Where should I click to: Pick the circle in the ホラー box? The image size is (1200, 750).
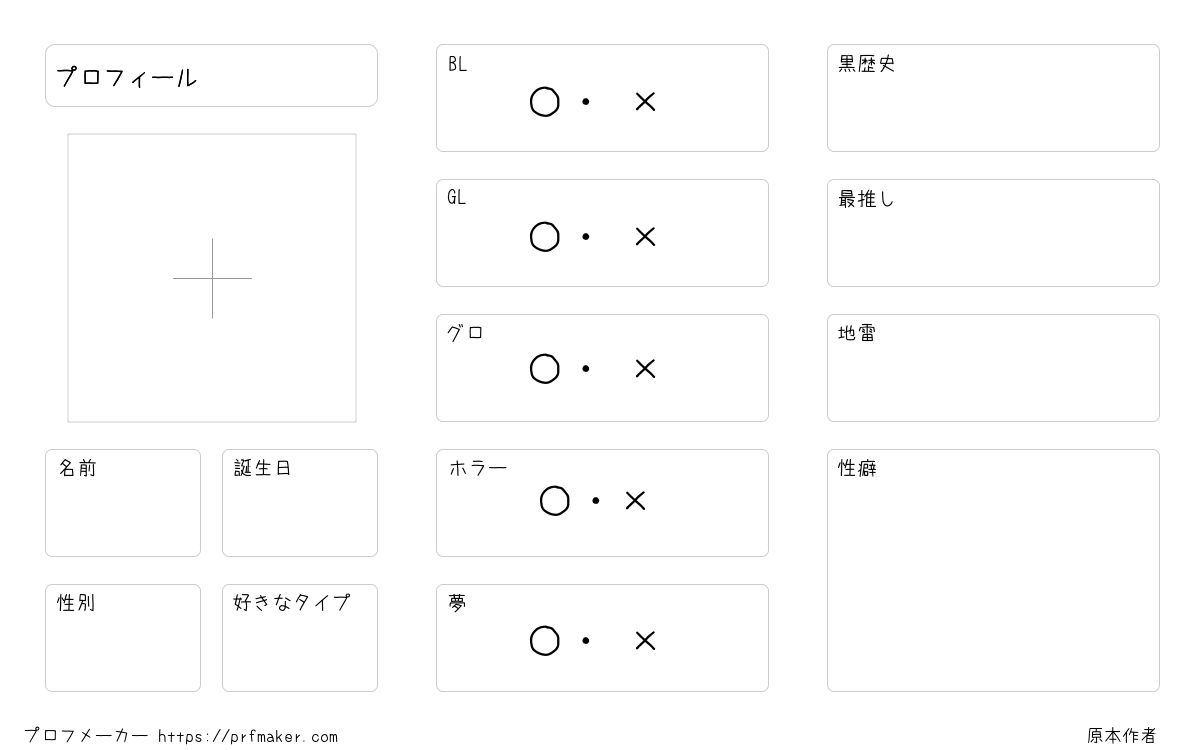[x=554, y=501]
